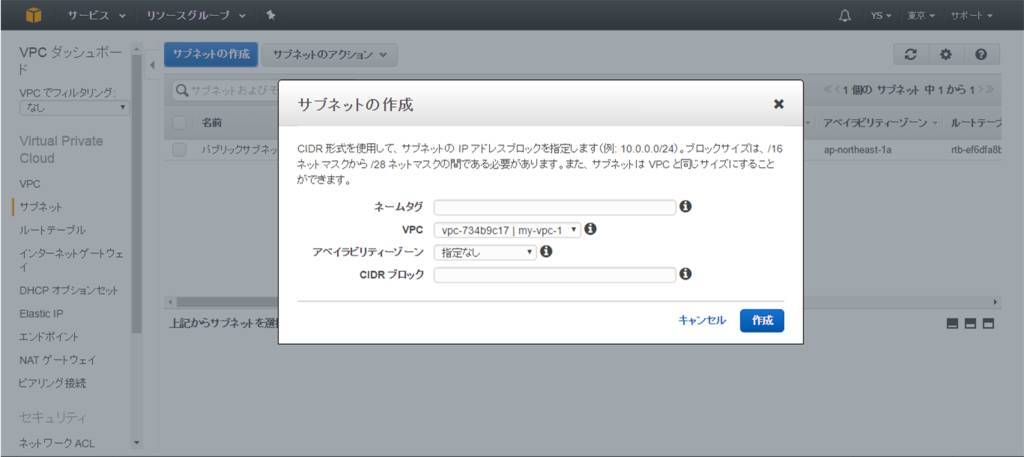Click the rtb-ef6dfa8b route table cell
This screenshot has width=1024, height=457.
[976, 150]
